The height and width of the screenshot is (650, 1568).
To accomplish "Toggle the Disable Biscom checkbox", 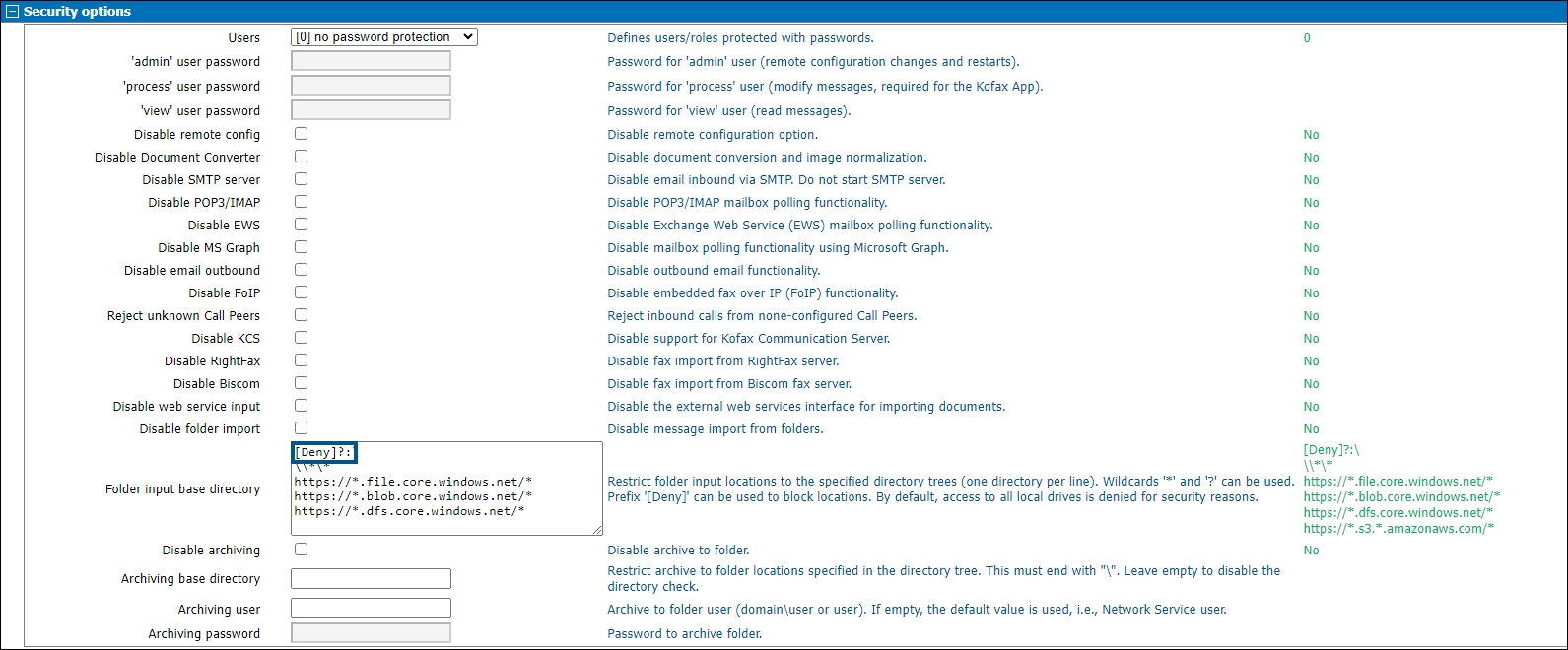I will pos(301,383).
